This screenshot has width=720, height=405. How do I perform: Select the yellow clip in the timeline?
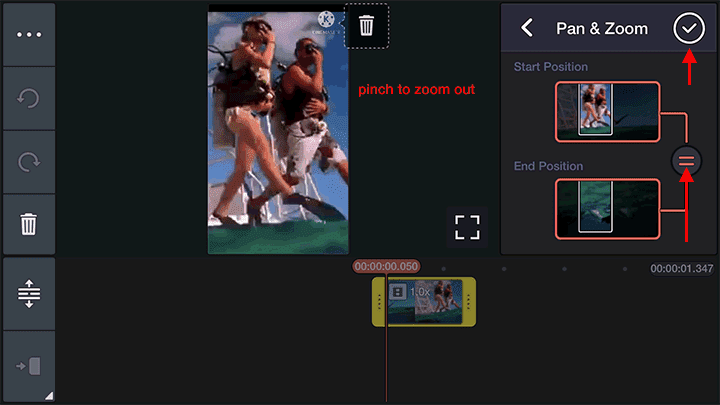point(424,302)
